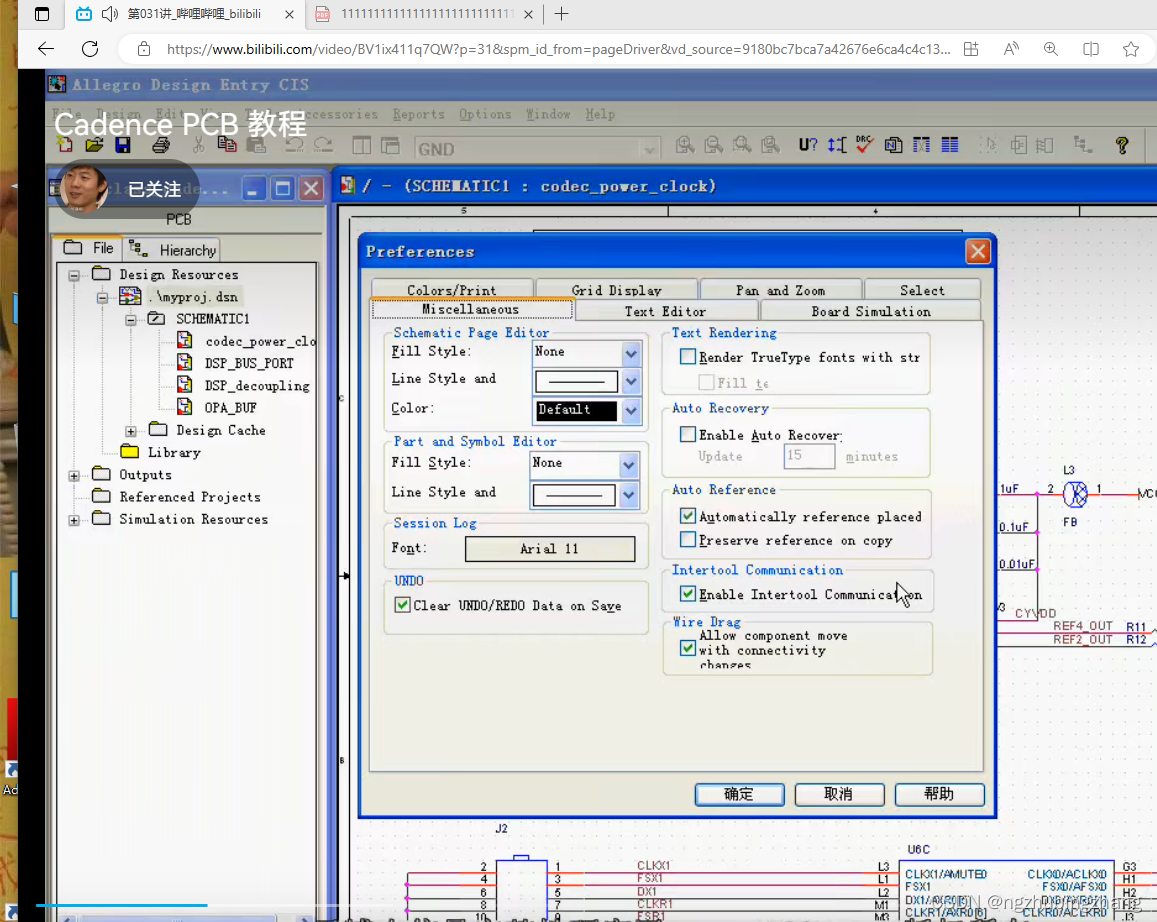The height and width of the screenshot is (922, 1157).
Task: Switch to the Pan and Zoom tab
Action: coord(780,290)
